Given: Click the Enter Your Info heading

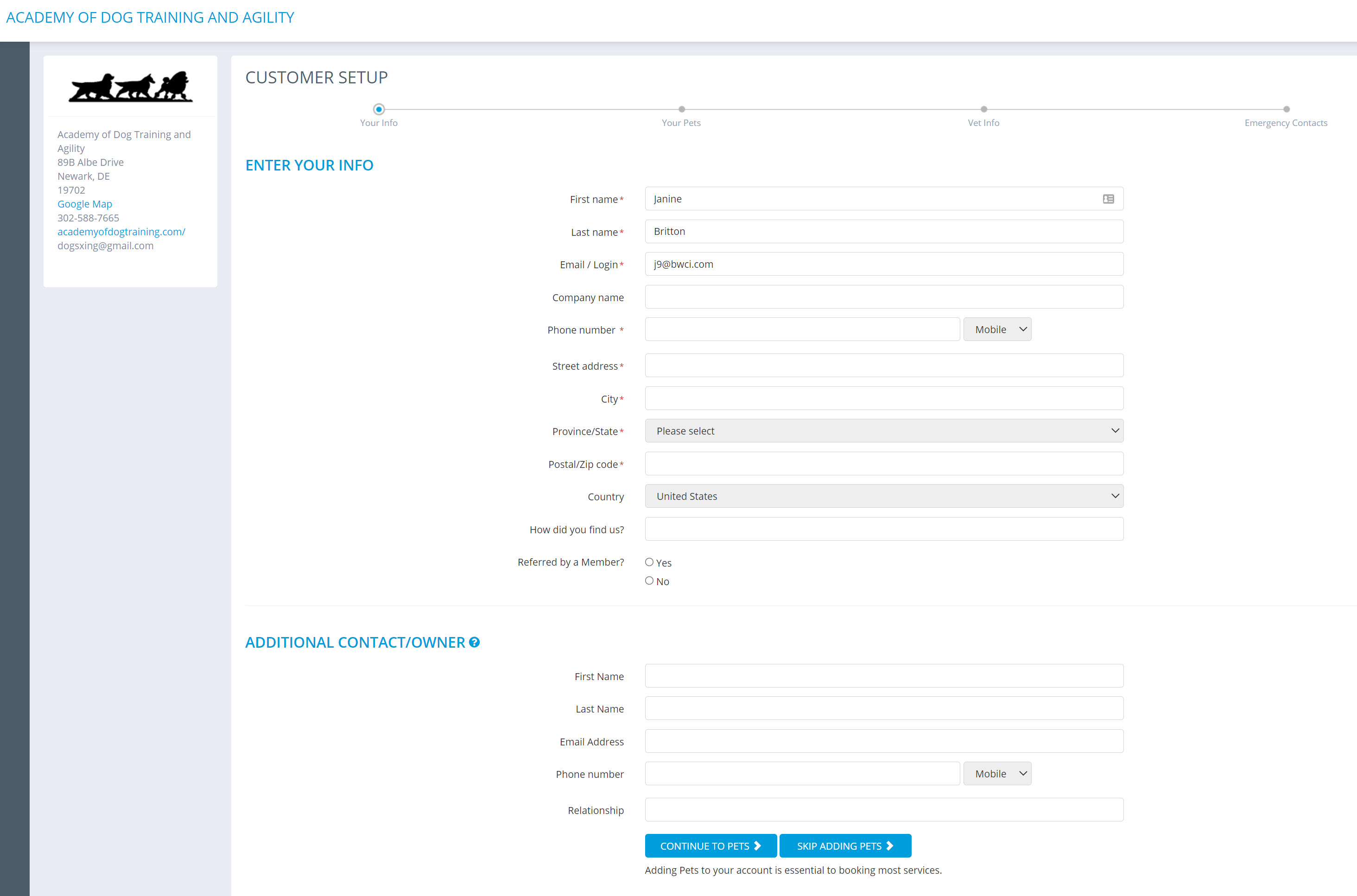Looking at the screenshot, I should tap(309, 165).
